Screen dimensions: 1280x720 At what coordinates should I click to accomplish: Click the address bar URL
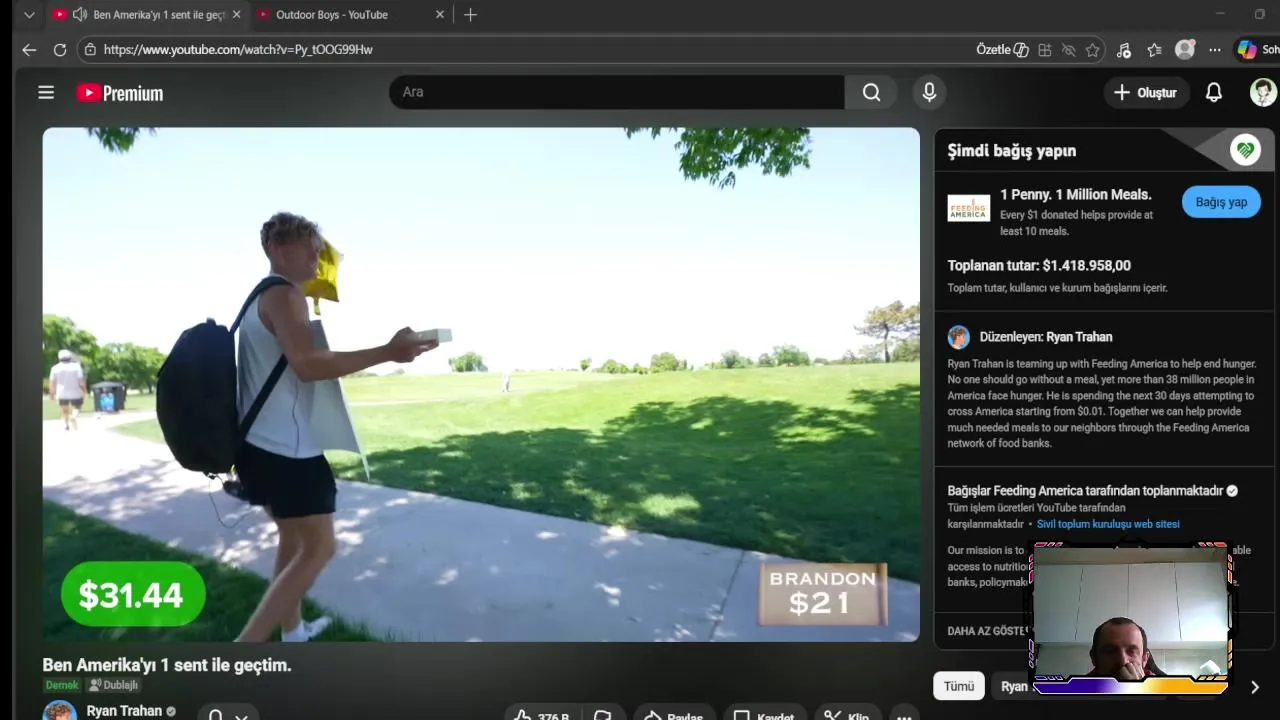238,49
